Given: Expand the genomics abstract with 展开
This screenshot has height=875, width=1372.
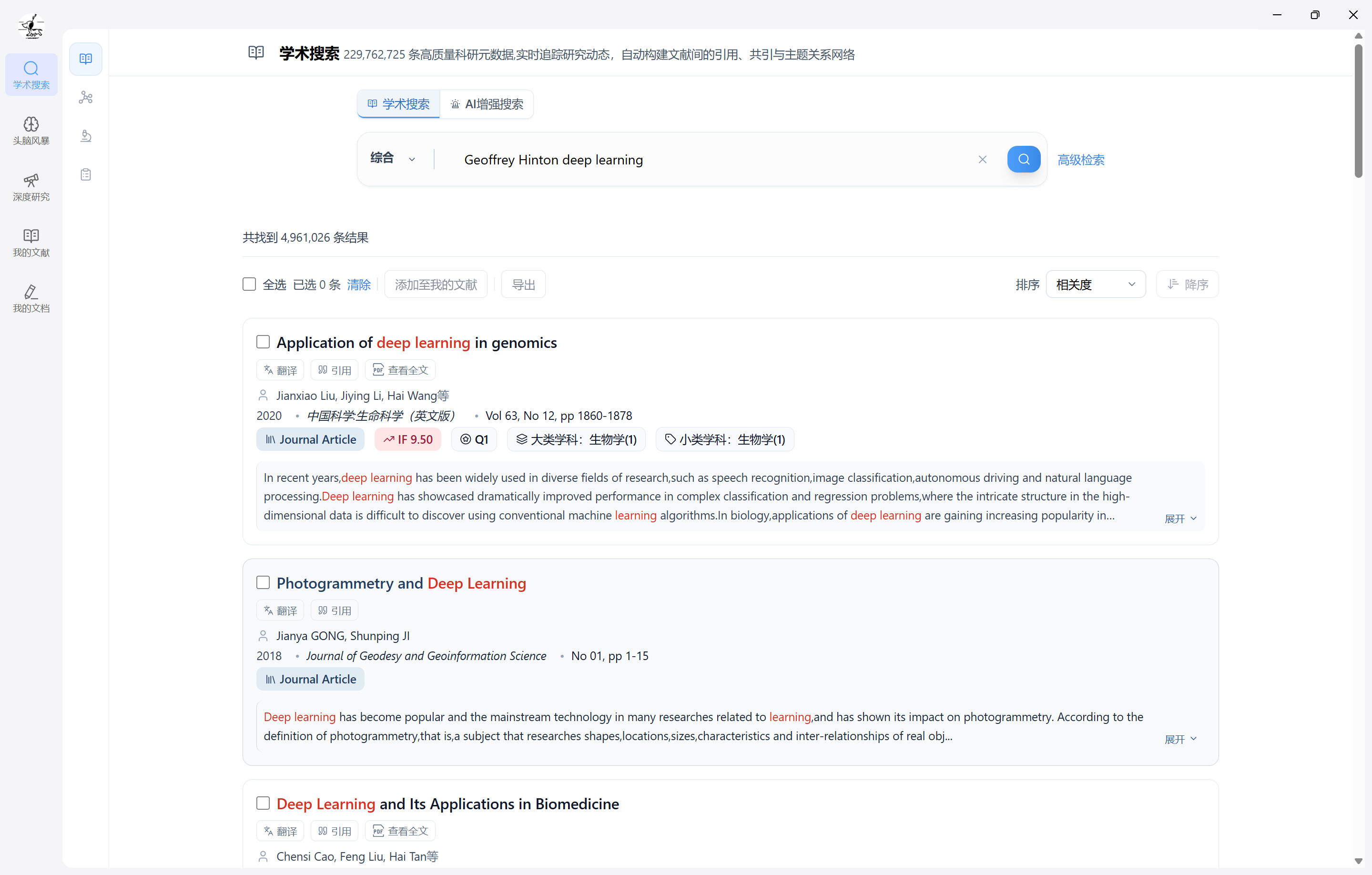Looking at the screenshot, I should (x=1180, y=519).
